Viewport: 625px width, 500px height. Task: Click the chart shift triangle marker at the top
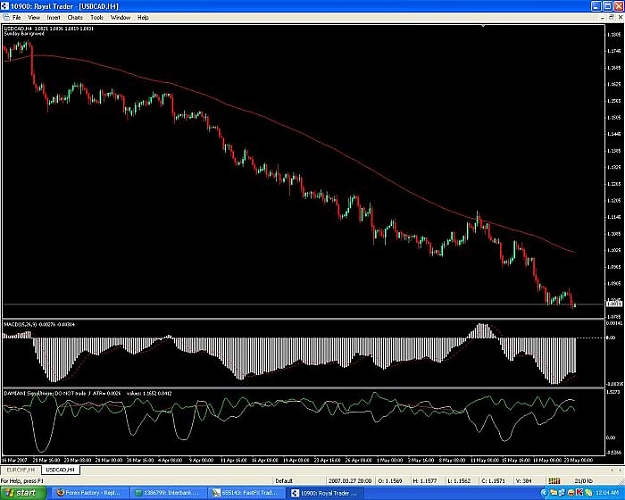(483, 26)
